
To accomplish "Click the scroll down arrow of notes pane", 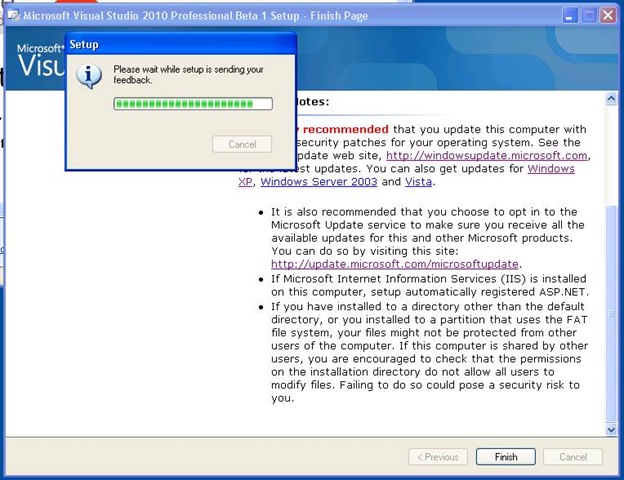I will coord(611,429).
